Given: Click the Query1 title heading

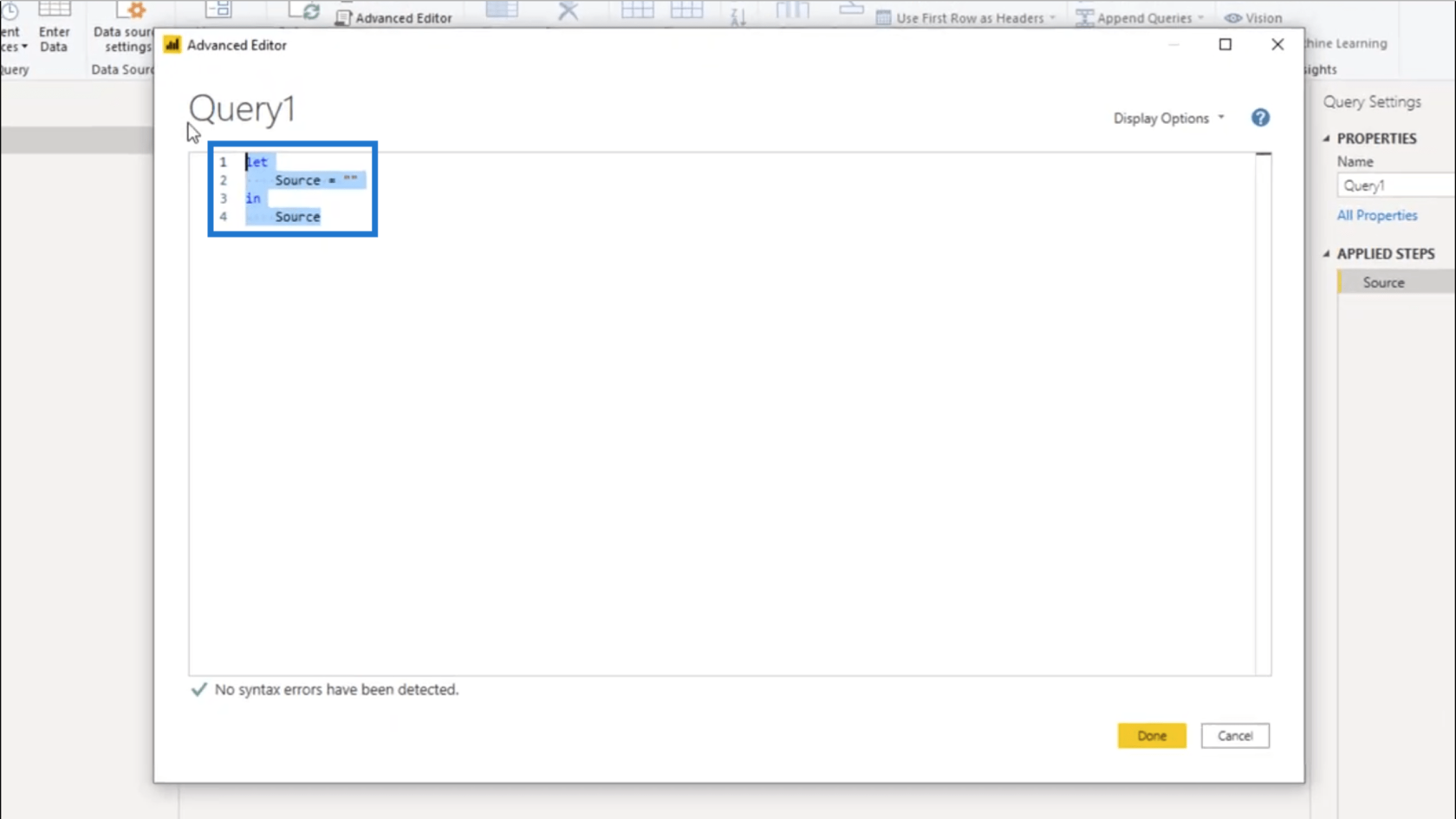Looking at the screenshot, I should pos(243,109).
